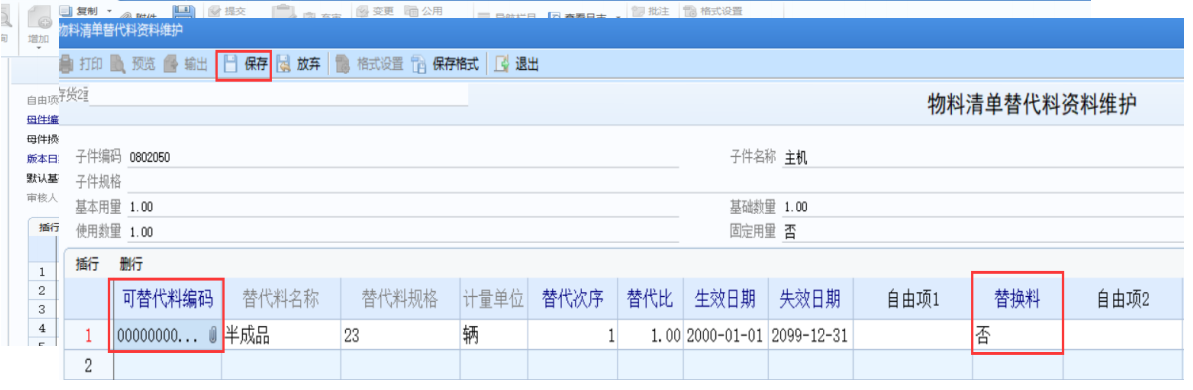1193x390 pixels.
Task: Click the 2099-12-31 expiry date cell
Action: (810, 336)
